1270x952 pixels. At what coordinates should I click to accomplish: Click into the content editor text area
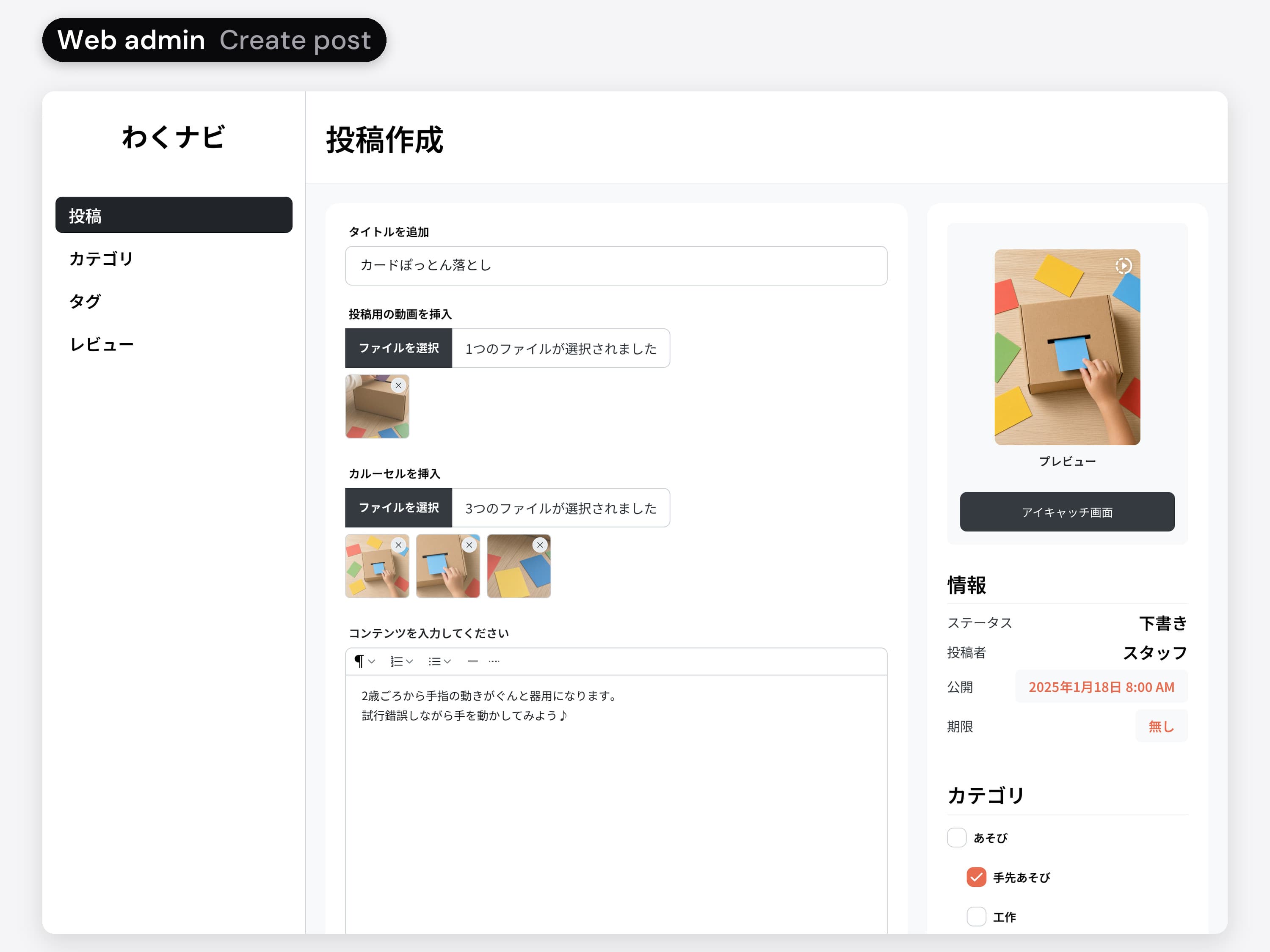coord(616,804)
